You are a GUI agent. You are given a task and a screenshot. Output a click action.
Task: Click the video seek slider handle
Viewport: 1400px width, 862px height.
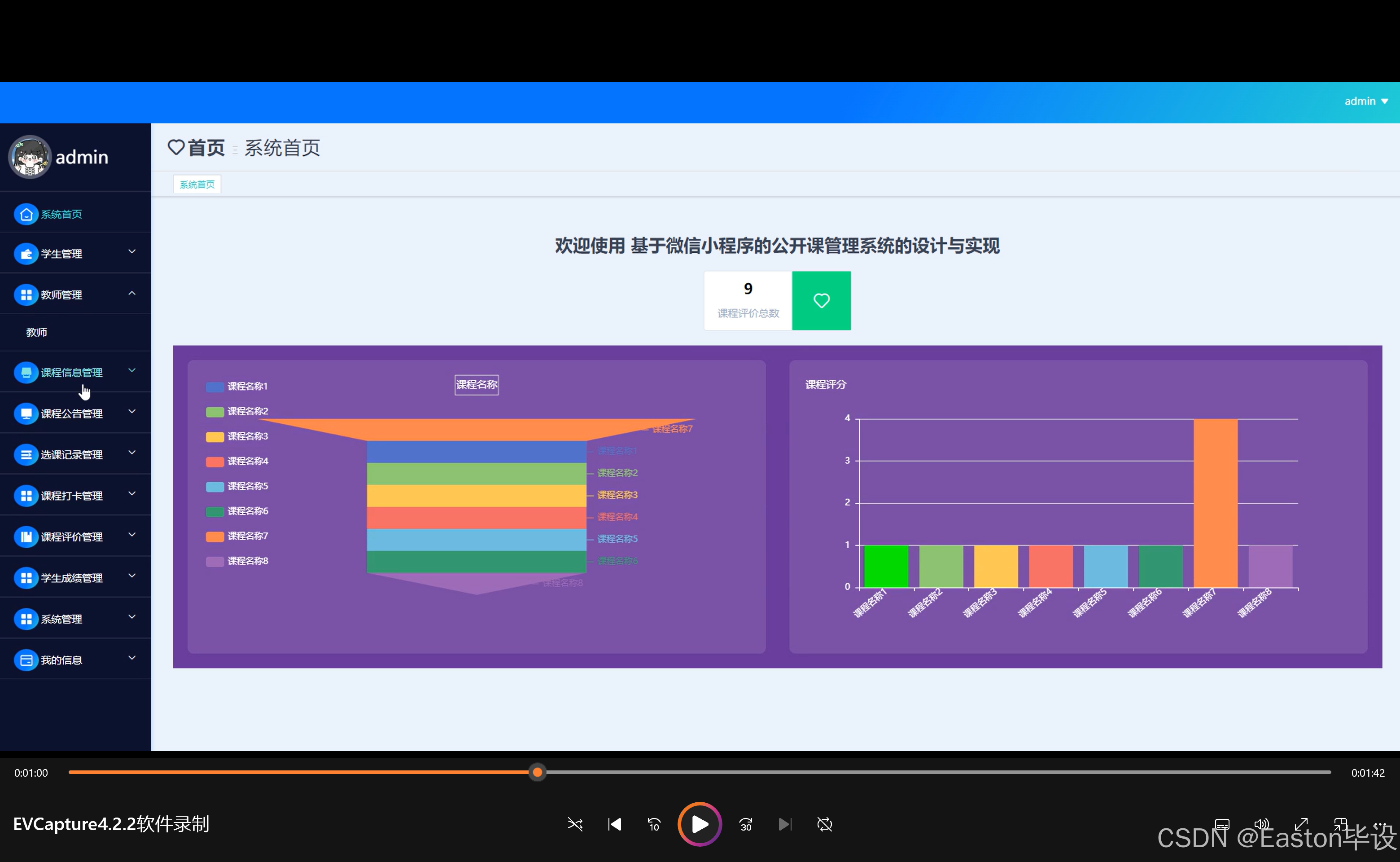tap(537, 773)
